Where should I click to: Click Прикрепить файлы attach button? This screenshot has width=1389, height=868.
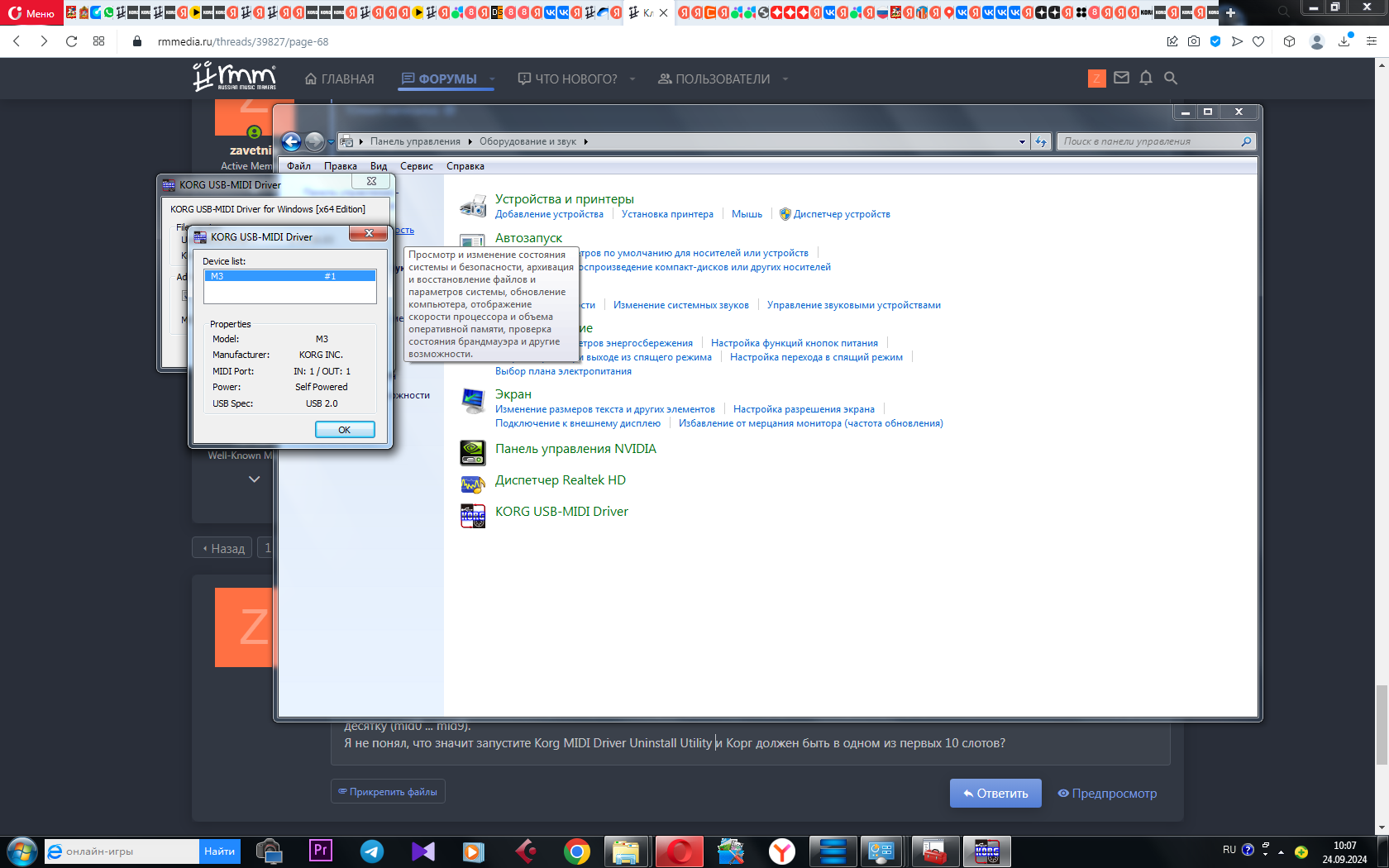pyautogui.click(x=388, y=792)
